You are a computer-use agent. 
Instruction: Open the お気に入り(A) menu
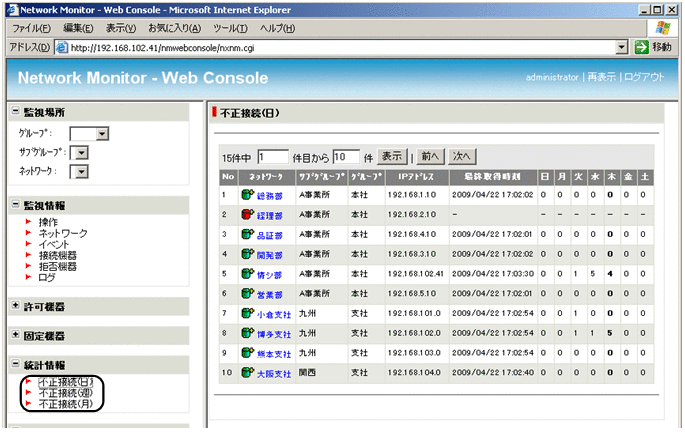(x=175, y=28)
